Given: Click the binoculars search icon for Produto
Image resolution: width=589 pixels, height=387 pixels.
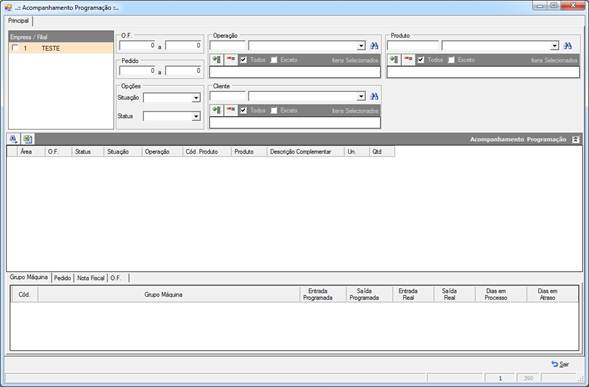Looking at the screenshot, I should pyautogui.click(x=568, y=46).
